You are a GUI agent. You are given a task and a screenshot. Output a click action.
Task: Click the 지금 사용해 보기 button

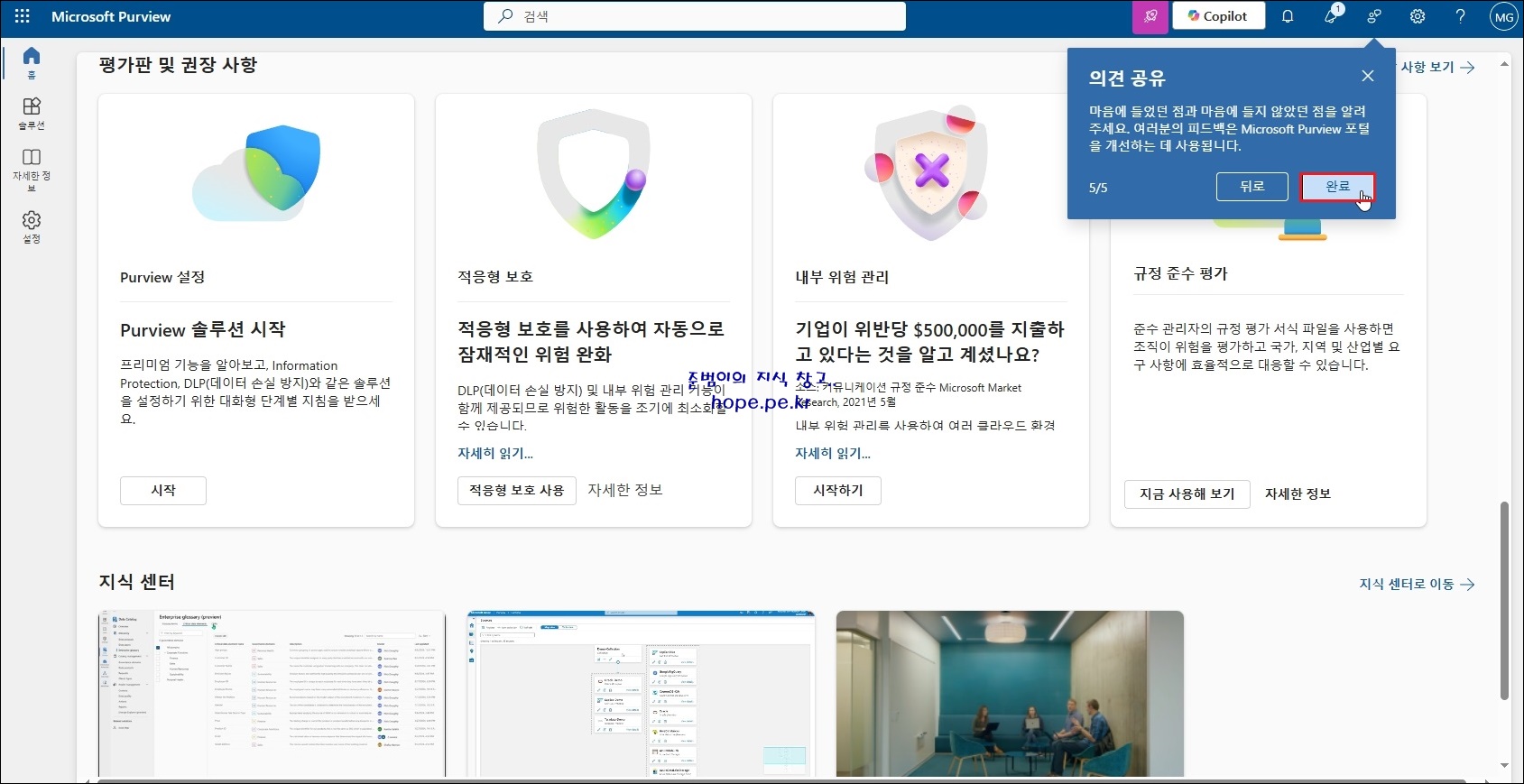(x=1187, y=493)
